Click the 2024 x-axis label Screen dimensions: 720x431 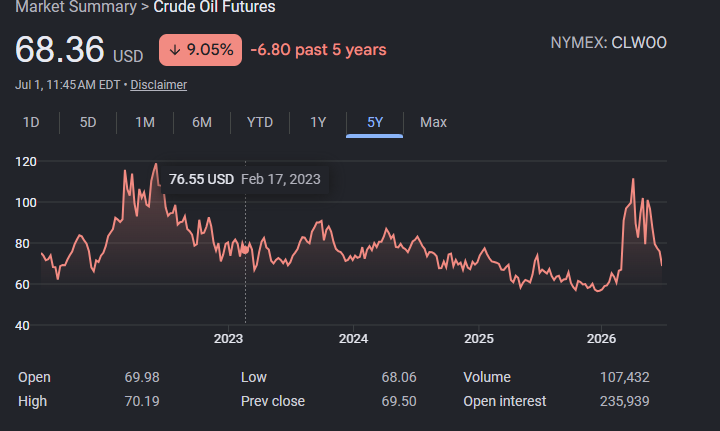click(353, 339)
